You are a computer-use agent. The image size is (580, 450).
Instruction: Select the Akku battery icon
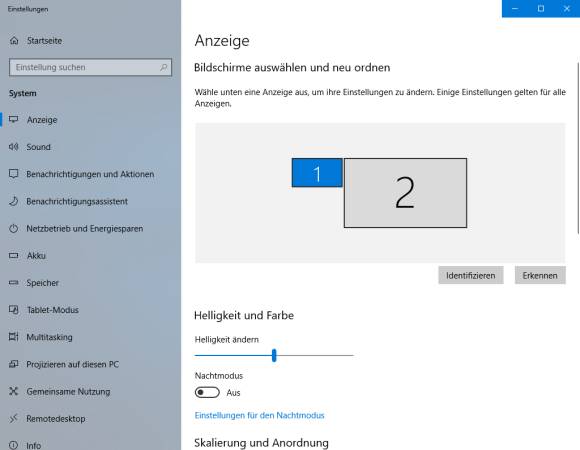[x=14, y=256]
